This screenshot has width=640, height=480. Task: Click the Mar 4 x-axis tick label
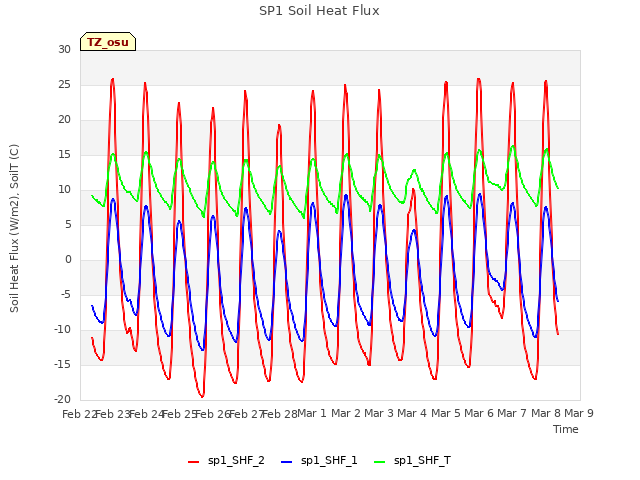(x=412, y=413)
